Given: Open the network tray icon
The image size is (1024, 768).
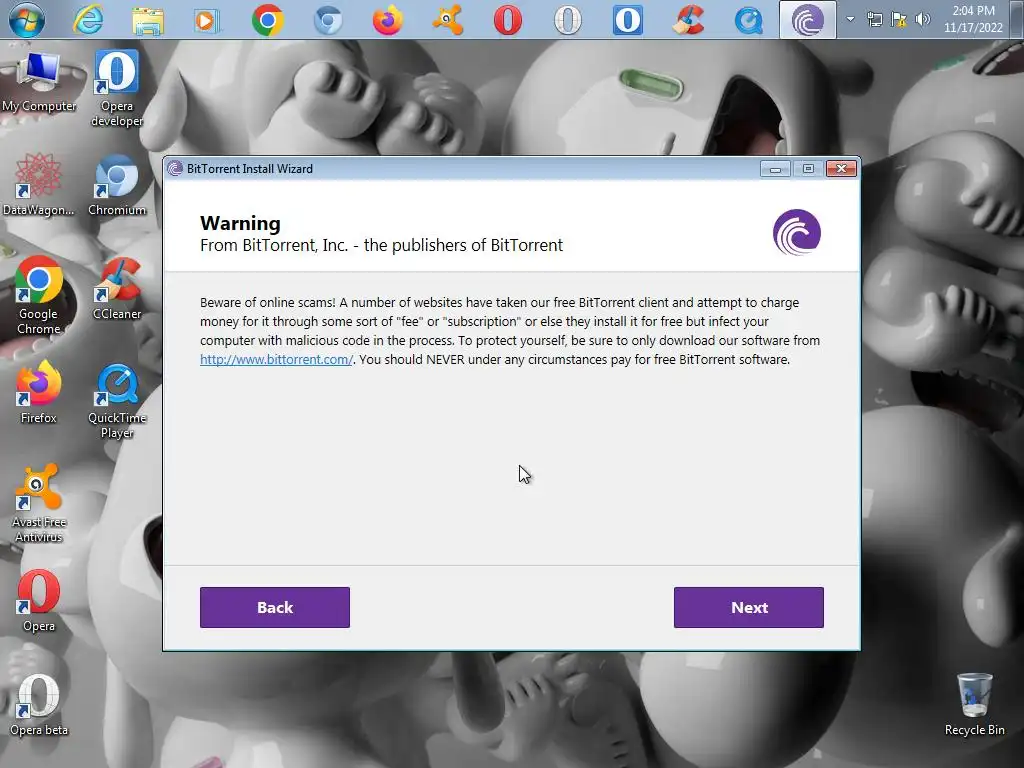Looking at the screenshot, I should [x=874, y=19].
